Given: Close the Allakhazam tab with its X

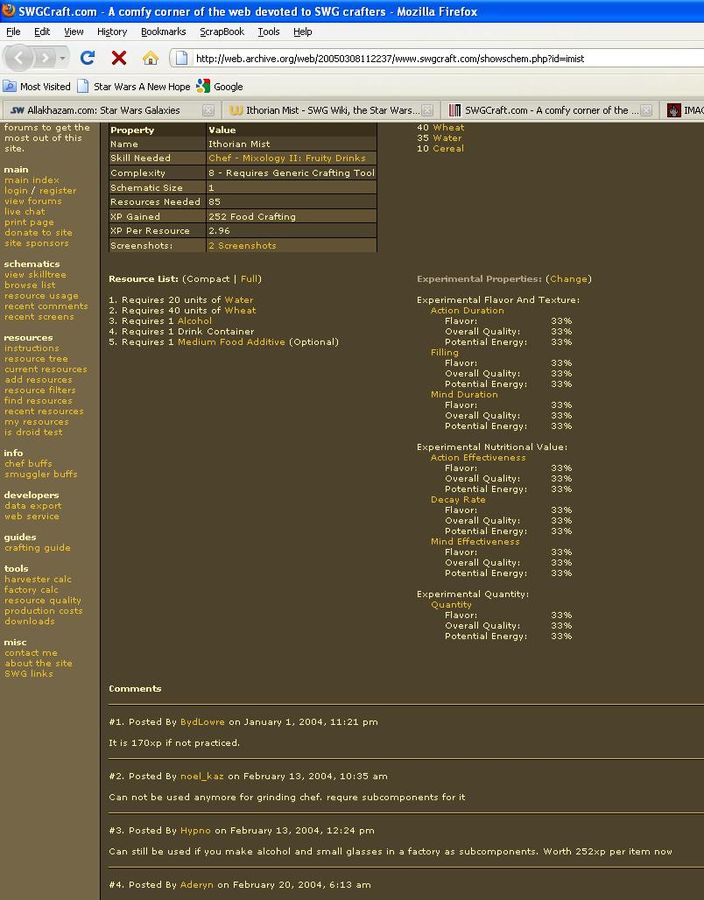Looking at the screenshot, I should [208, 110].
